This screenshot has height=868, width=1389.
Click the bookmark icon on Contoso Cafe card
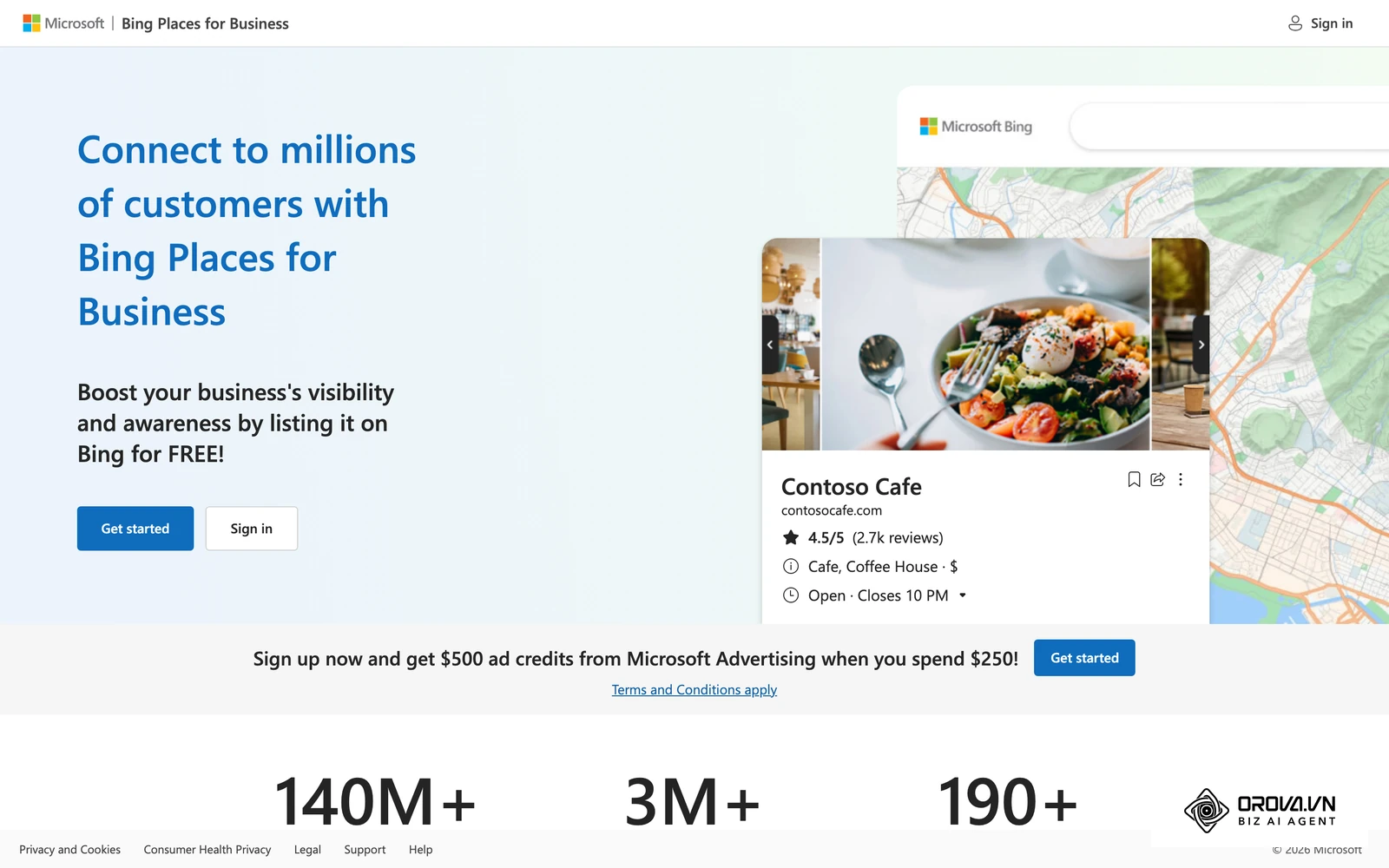coord(1134,479)
